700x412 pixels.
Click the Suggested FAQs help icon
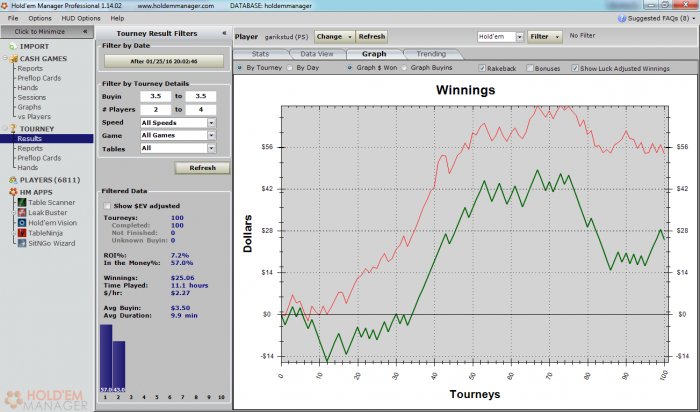pos(622,19)
